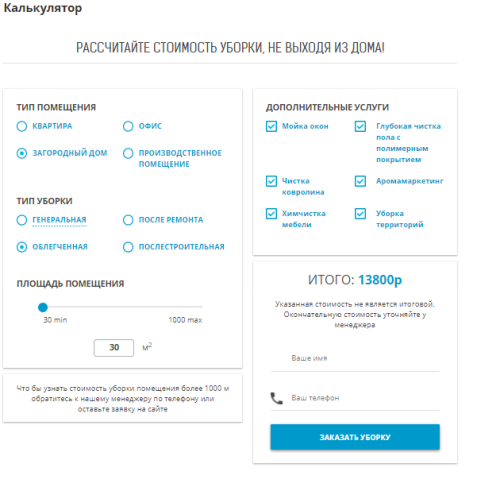Screen dimensions: 500x487
Task: Click the area slider handle
Action: click(x=43, y=307)
